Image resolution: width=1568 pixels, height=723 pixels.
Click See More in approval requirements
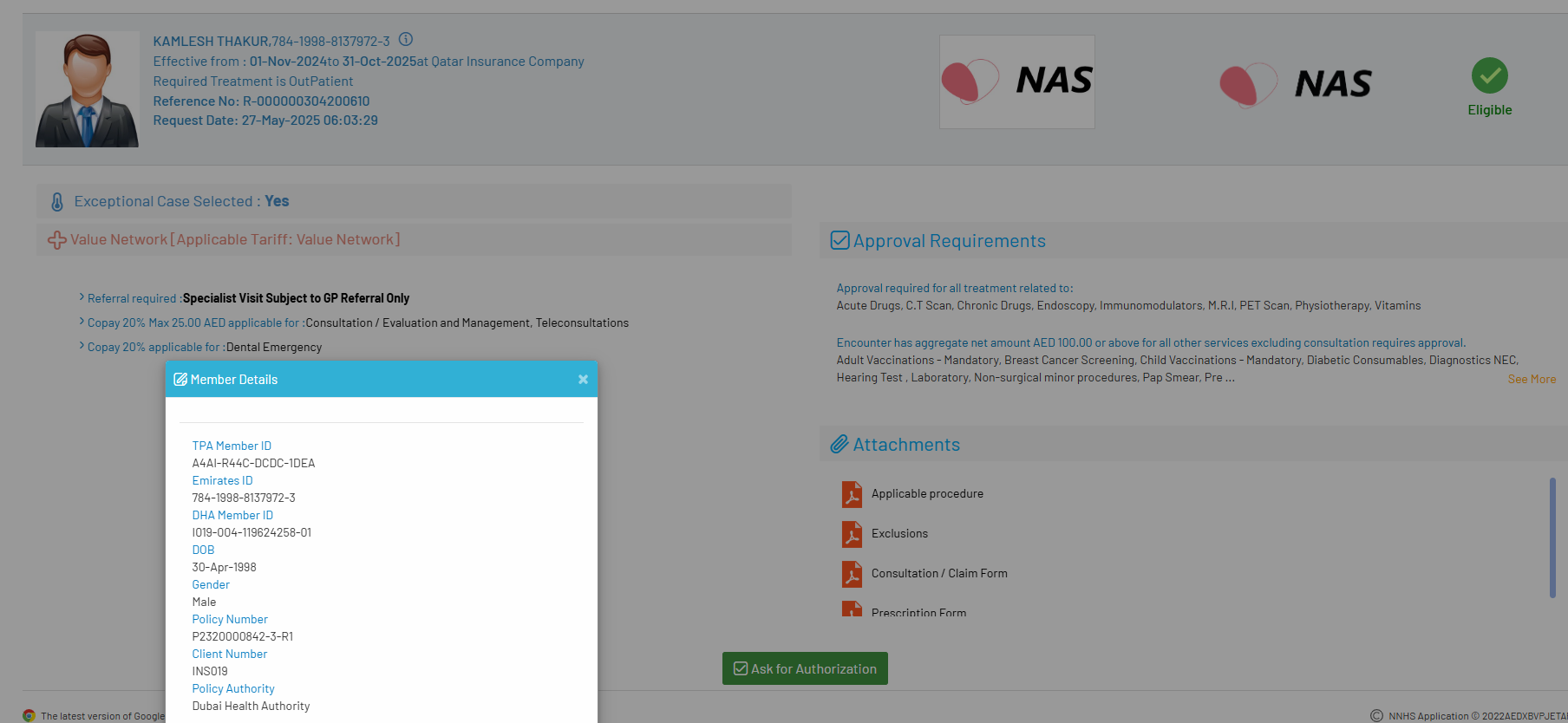point(1531,380)
